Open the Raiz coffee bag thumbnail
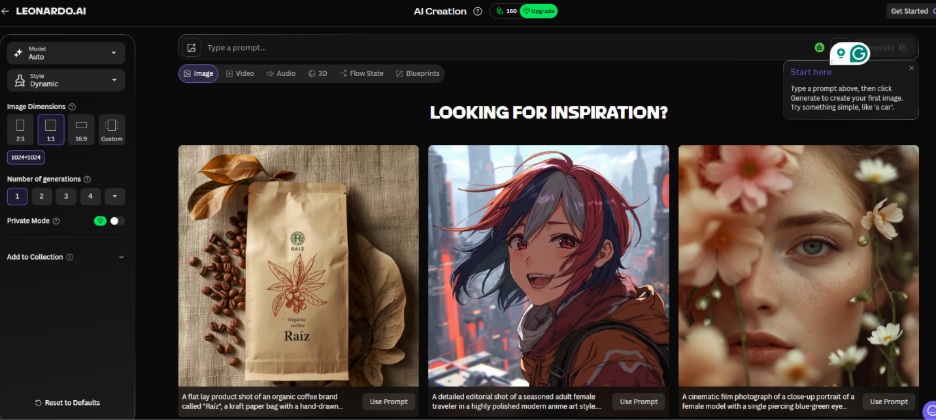The image size is (936, 420). (x=298, y=266)
